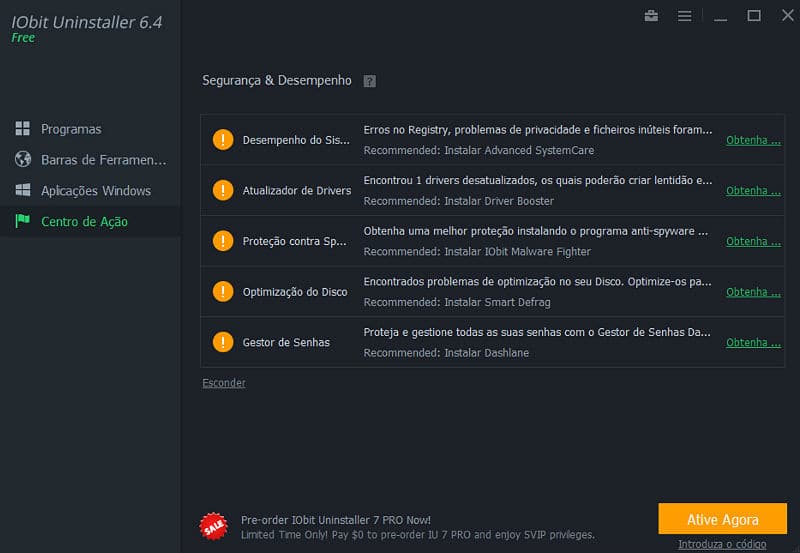800x553 pixels.
Task: Minimize the IObit Uninstaller window
Action: (x=720, y=19)
